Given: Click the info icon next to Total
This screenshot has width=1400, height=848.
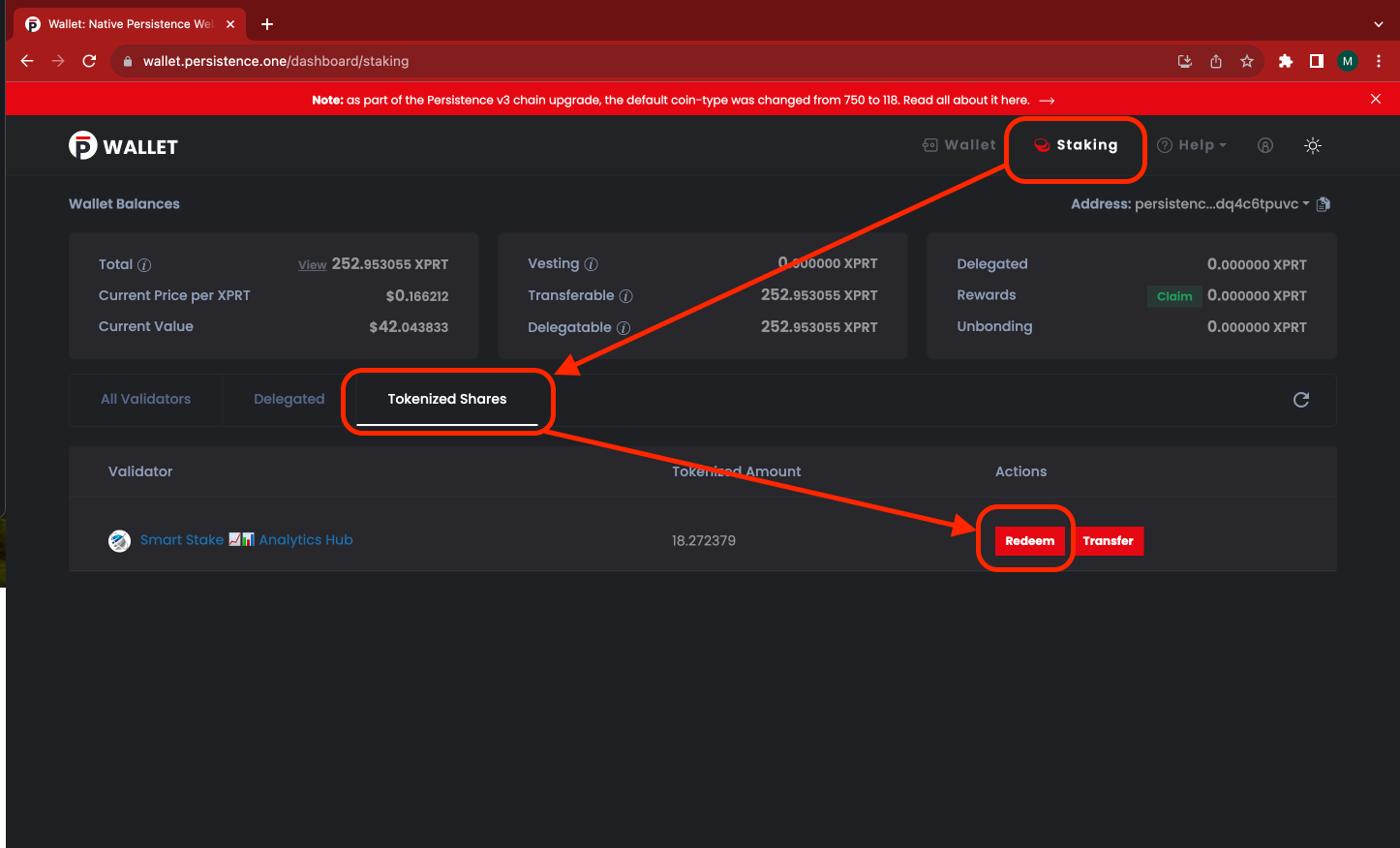Looking at the screenshot, I should (x=144, y=265).
